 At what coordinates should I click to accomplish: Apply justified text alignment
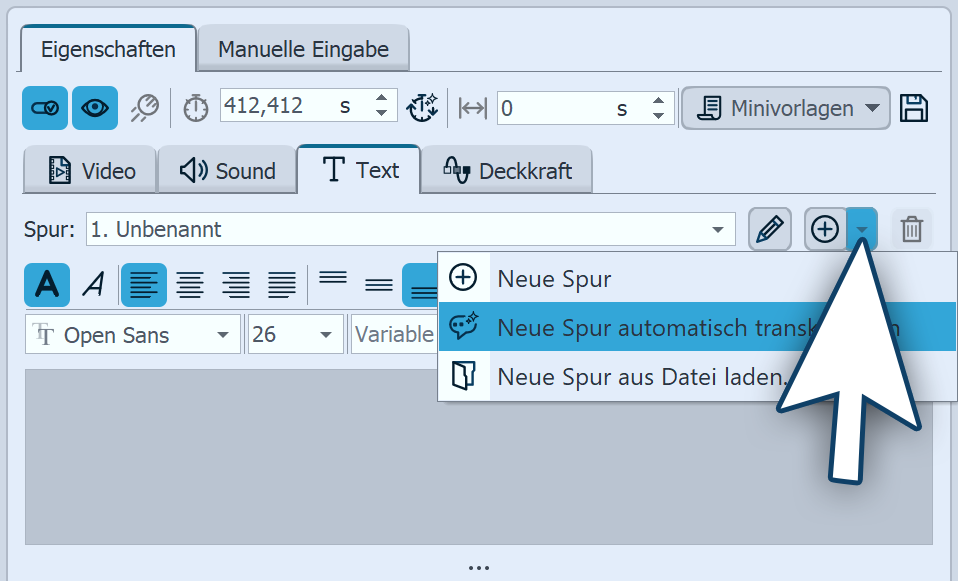click(282, 285)
